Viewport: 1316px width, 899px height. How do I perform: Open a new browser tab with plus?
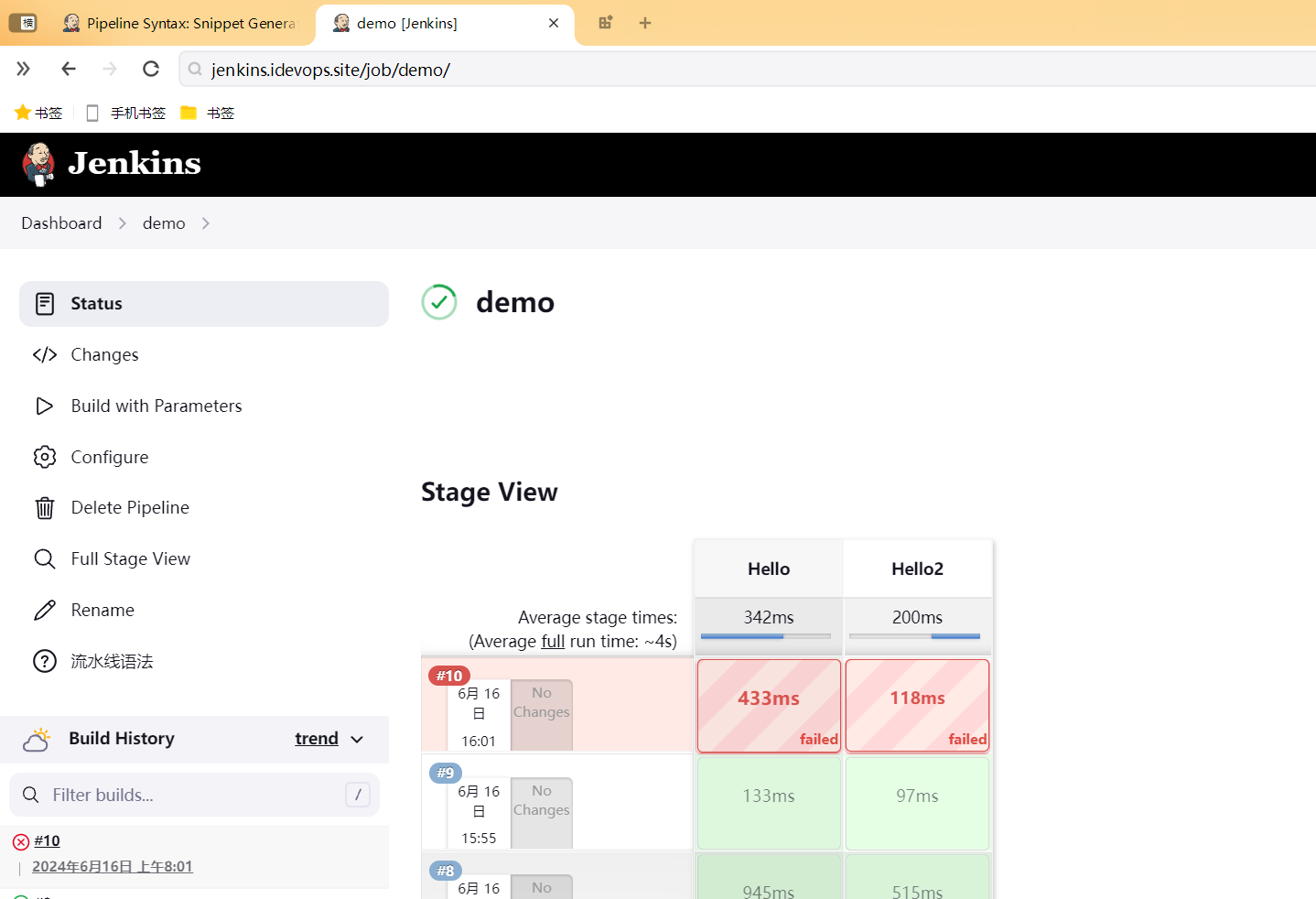tap(645, 23)
